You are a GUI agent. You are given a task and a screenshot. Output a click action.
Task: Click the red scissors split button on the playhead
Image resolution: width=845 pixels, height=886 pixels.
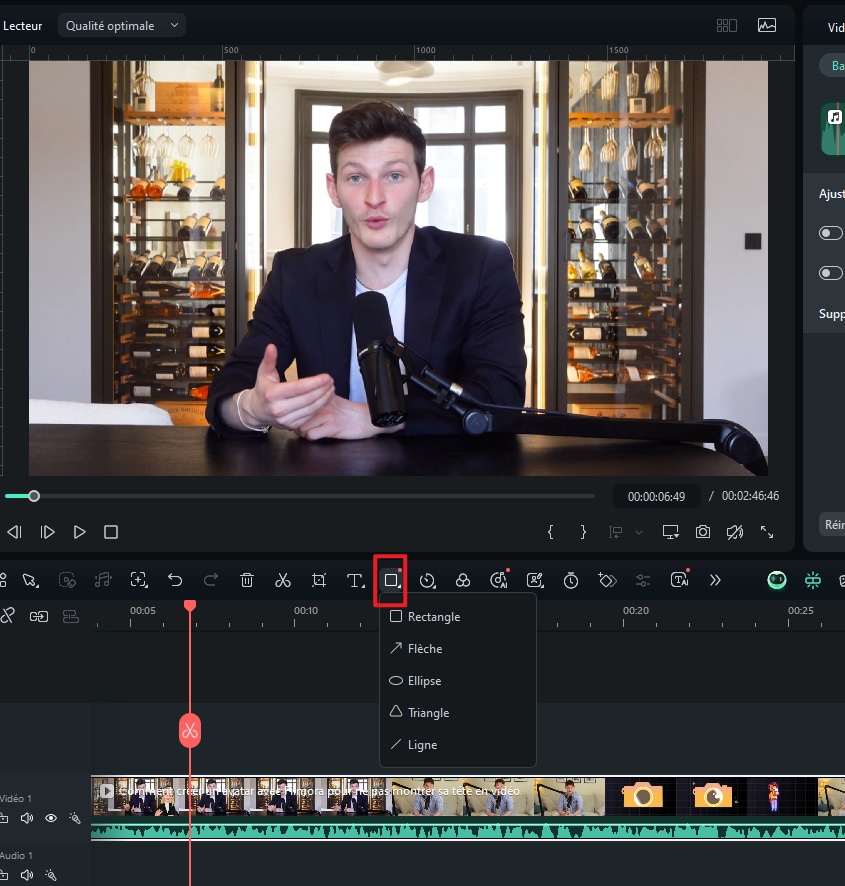[x=190, y=731]
